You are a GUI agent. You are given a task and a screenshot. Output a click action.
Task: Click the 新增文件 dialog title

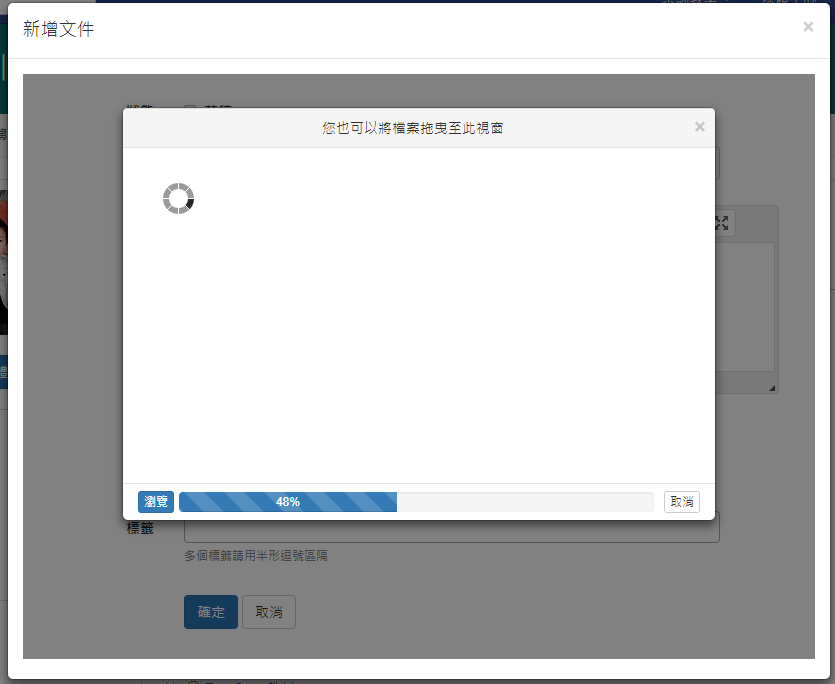(59, 30)
